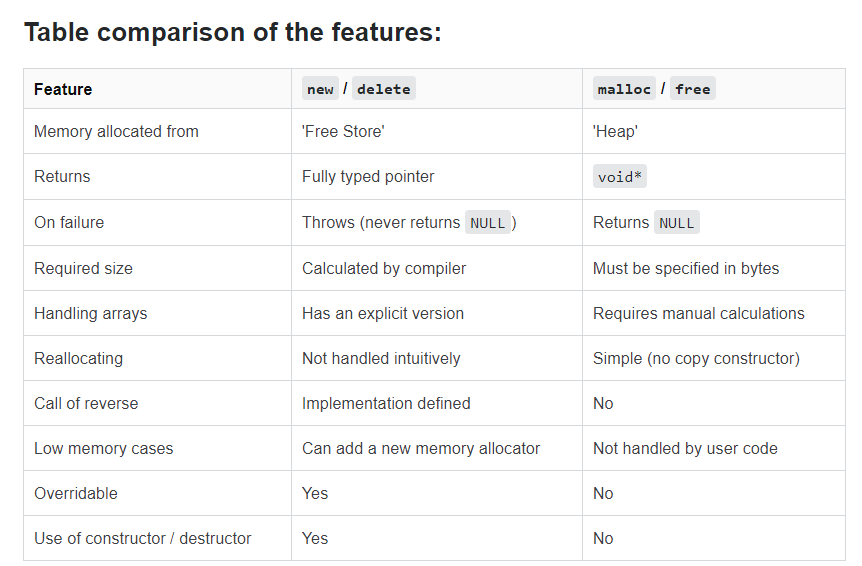Click the 'Free Store' cell

343,131
